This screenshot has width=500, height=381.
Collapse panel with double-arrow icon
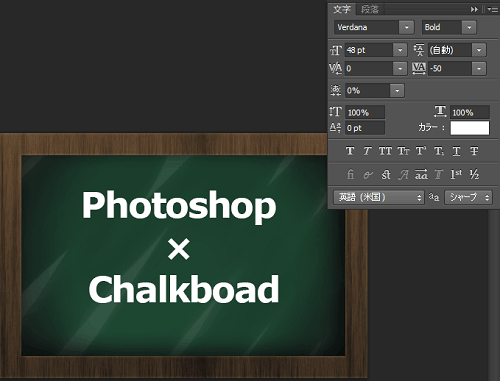(474, 10)
